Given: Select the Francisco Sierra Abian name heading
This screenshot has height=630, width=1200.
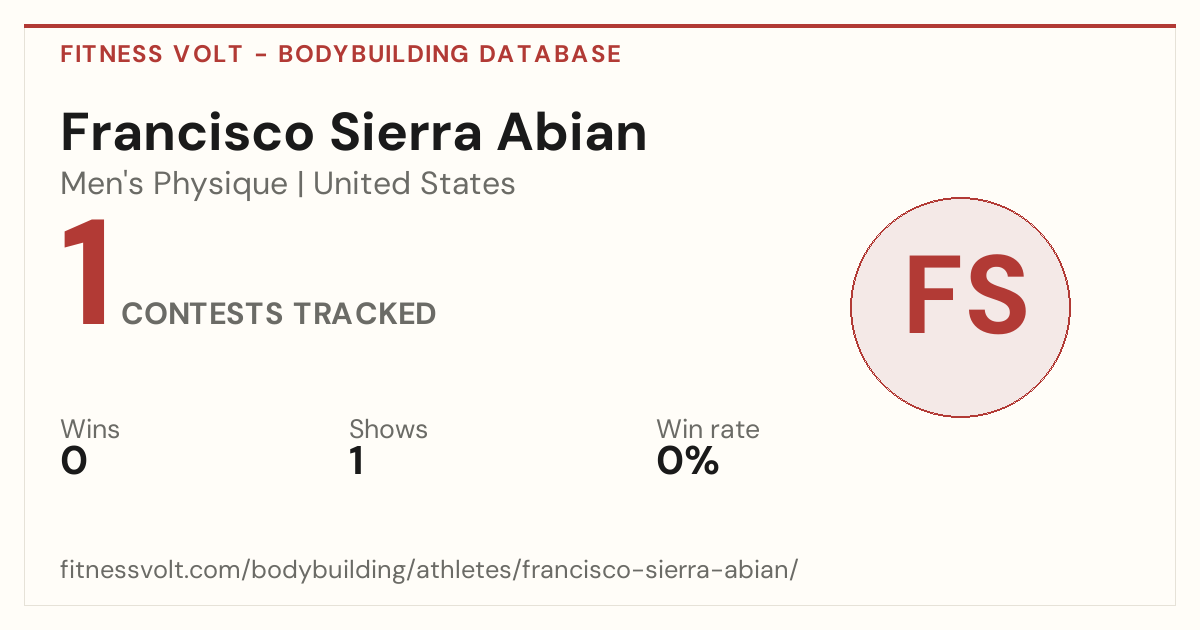Looking at the screenshot, I should [354, 133].
